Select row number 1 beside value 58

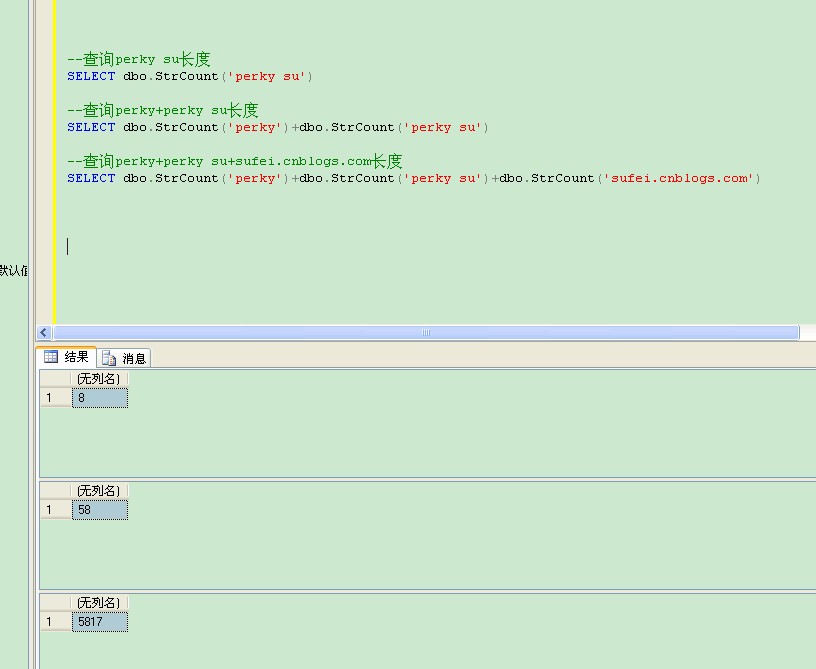pos(56,510)
